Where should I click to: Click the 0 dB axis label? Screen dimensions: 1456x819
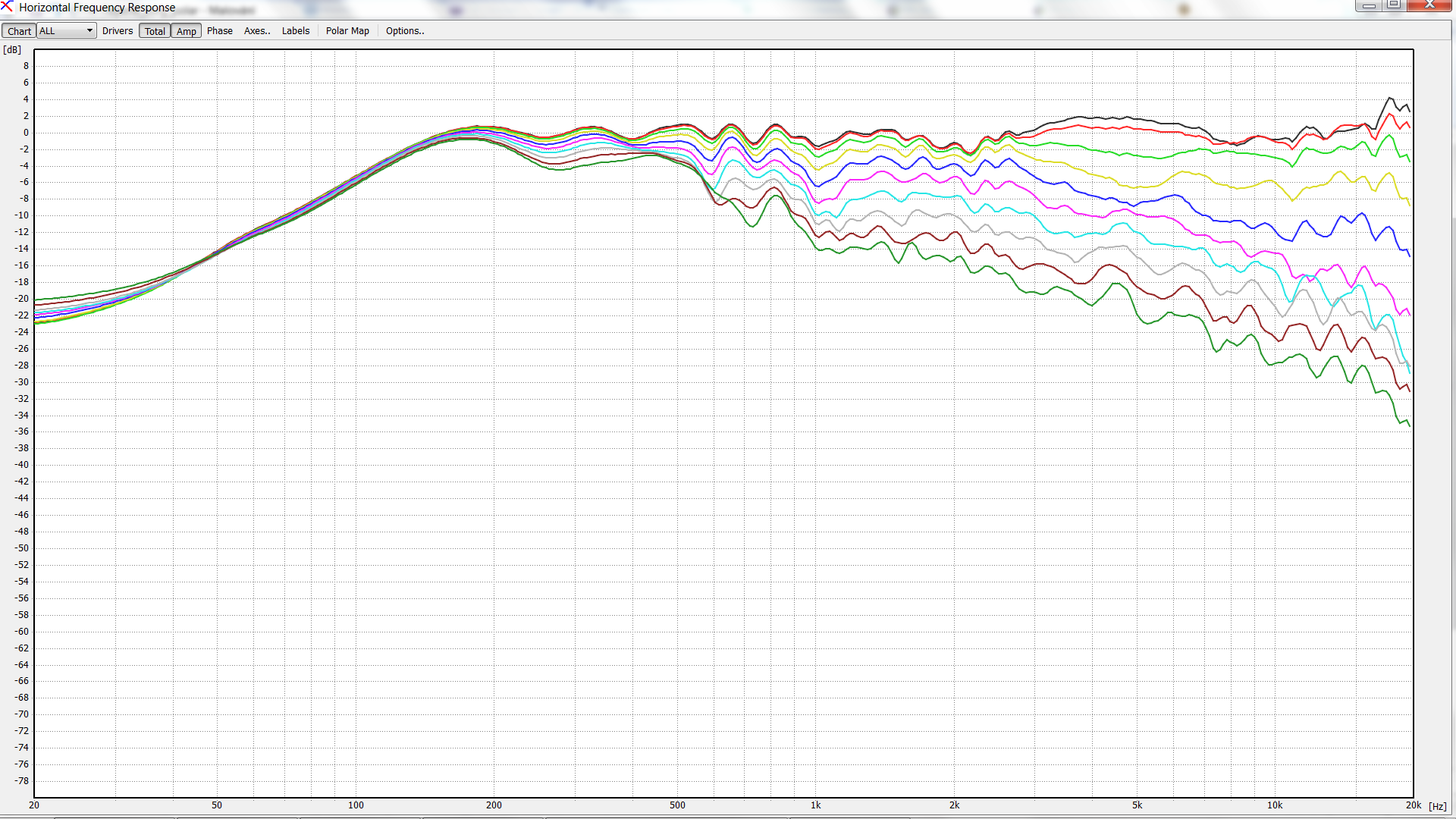tap(26, 133)
